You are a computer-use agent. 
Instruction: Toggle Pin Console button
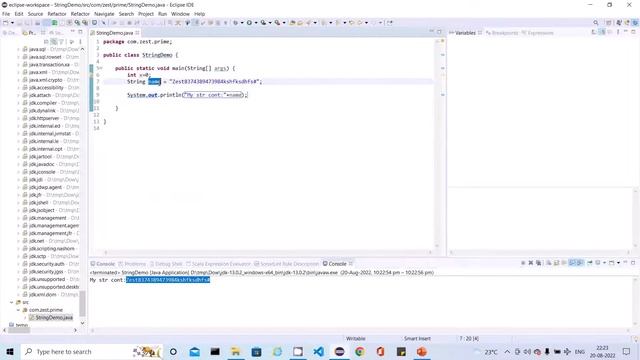pos(590,263)
